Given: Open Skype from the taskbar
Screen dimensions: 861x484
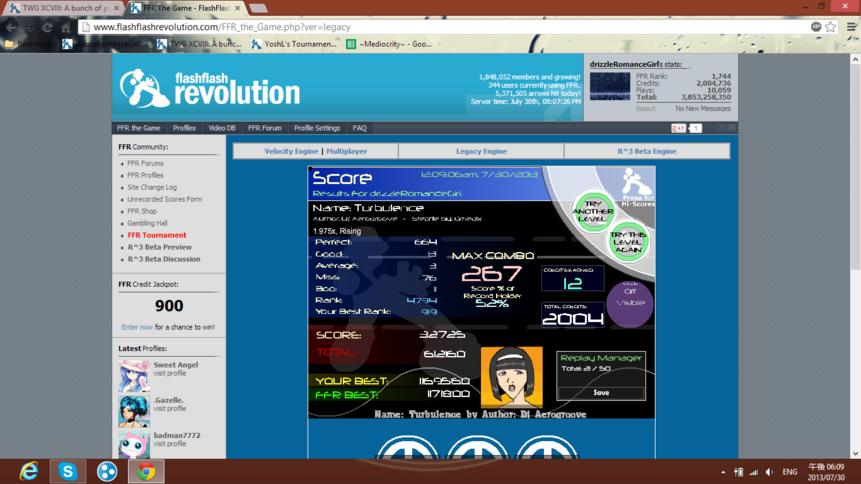Looking at the screenshot, I should [x=68, y=471].
